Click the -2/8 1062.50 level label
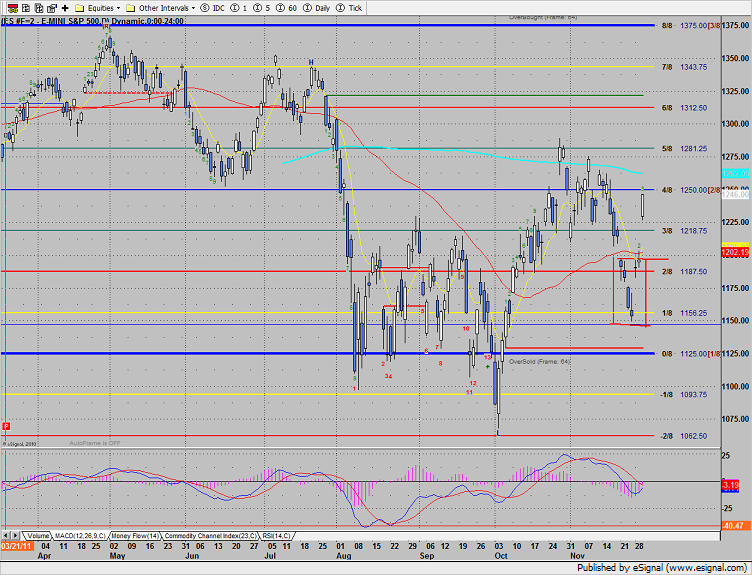The width and height of the screenshot is (752, 575). pyautogui.click(x=683, y=436)
